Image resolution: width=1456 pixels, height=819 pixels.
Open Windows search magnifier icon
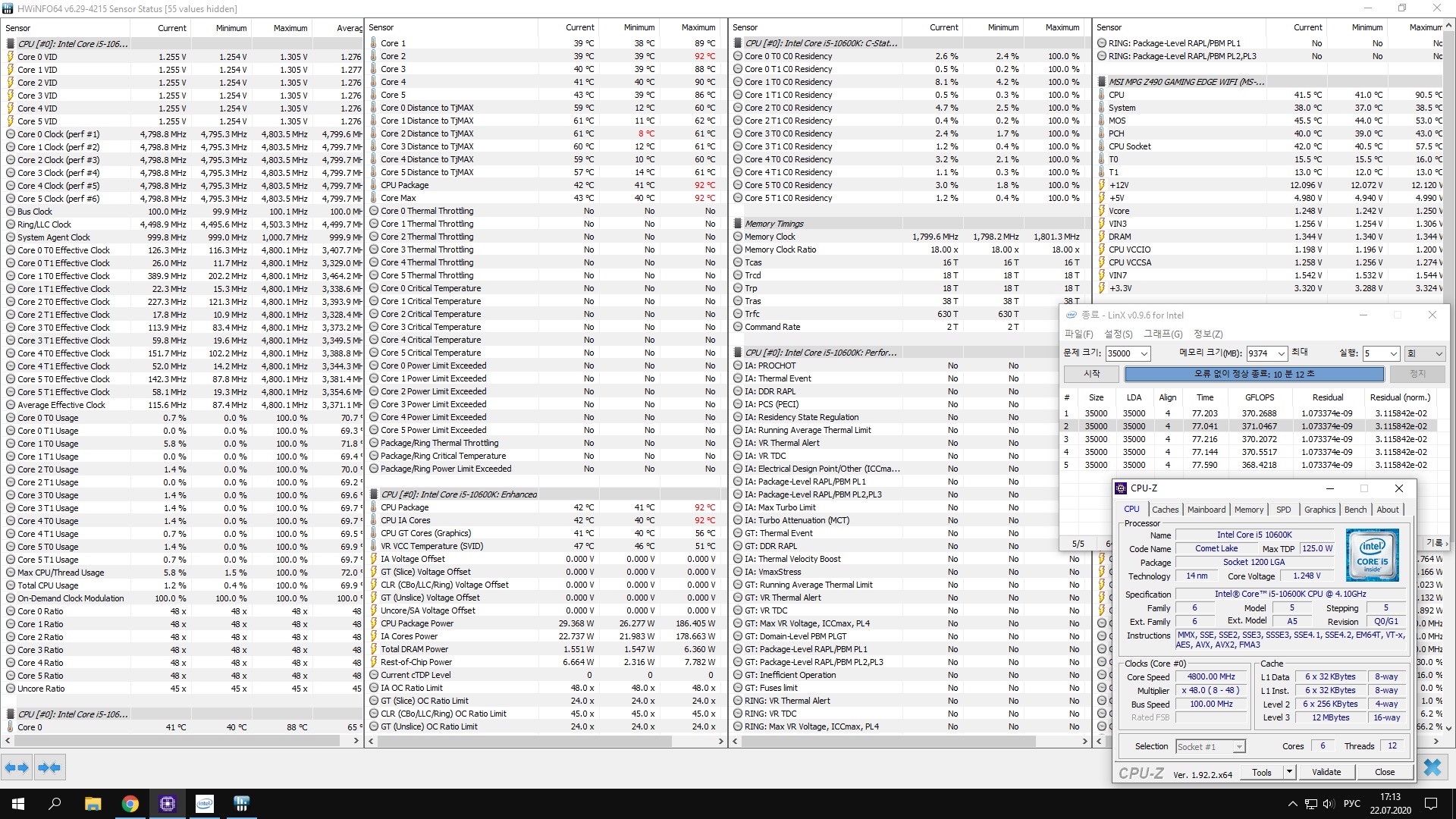[55, 804]
